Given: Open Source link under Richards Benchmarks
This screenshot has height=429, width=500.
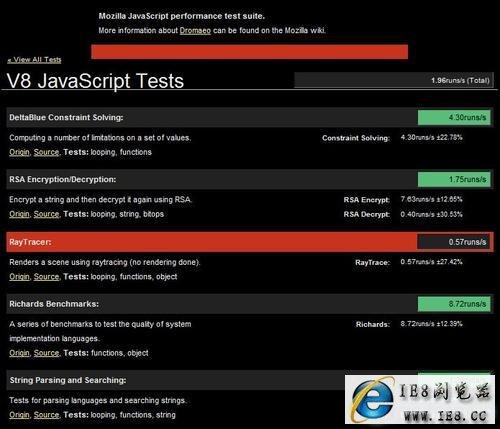Looking at the screenshot, I should [x=46, y=353].
